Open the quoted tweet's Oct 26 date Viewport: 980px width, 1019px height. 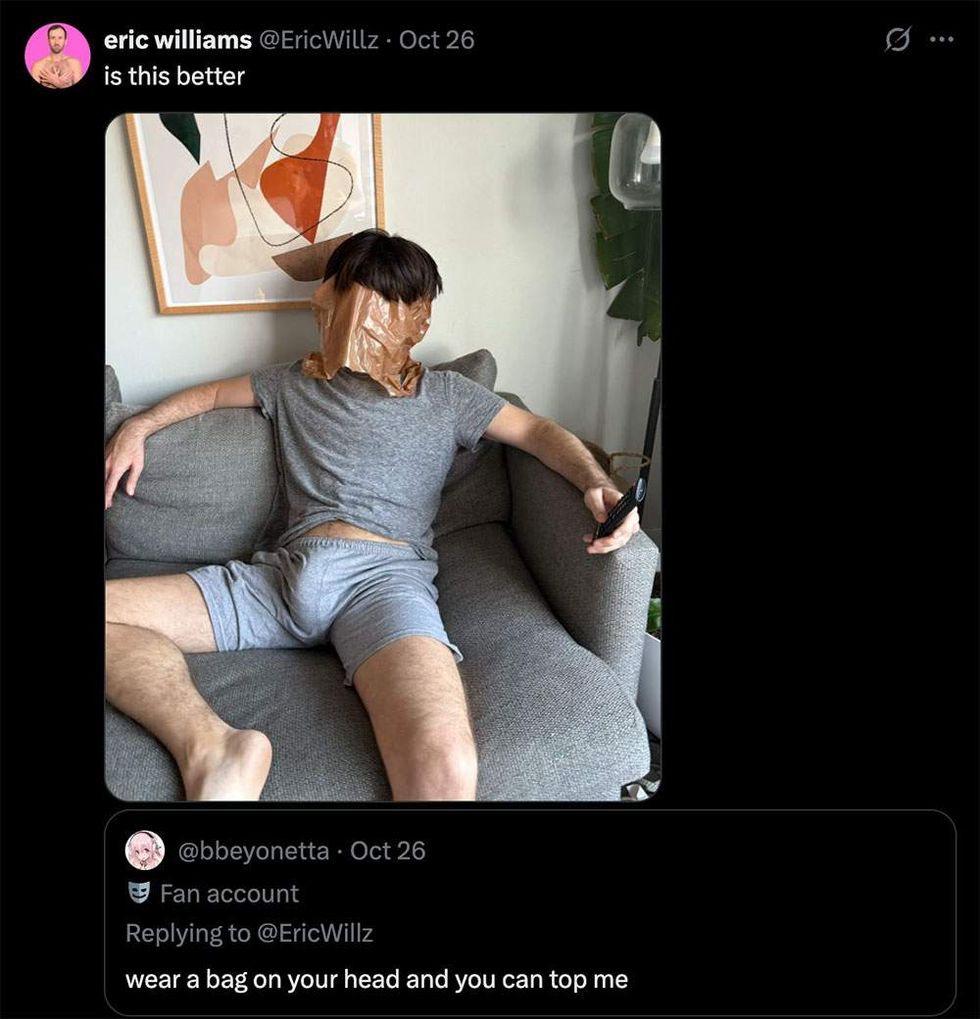pos(387,851)
